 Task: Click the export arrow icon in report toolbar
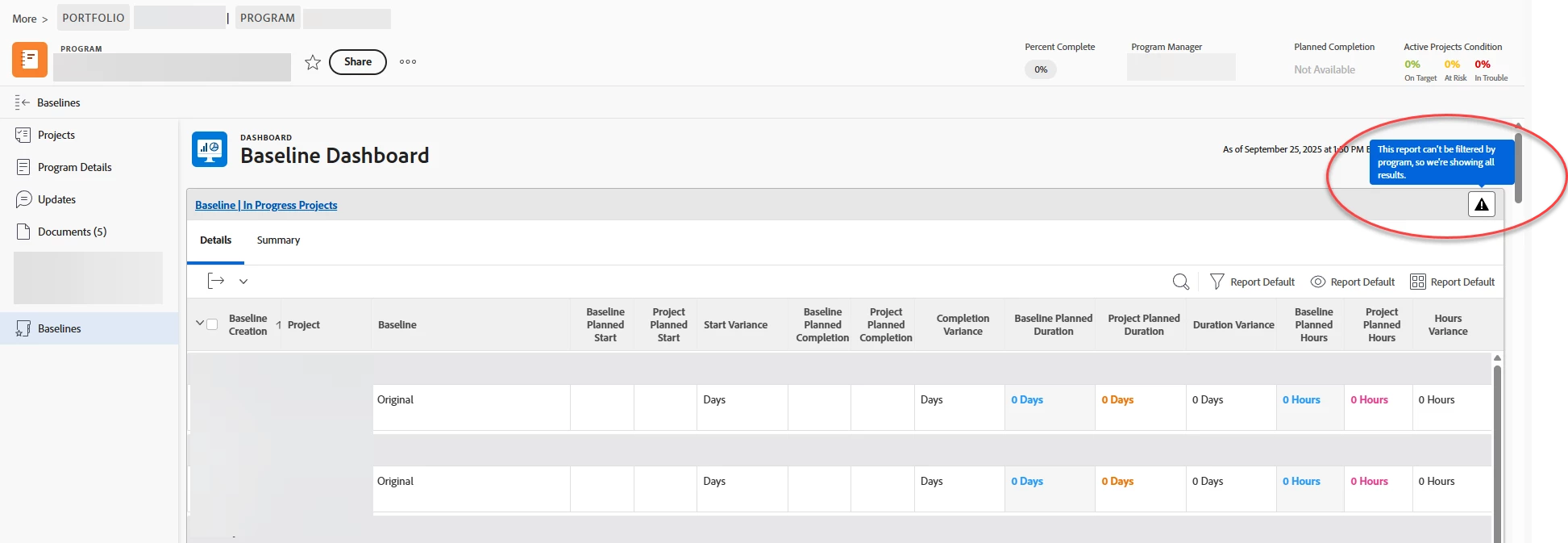click(x=216, y=281)
